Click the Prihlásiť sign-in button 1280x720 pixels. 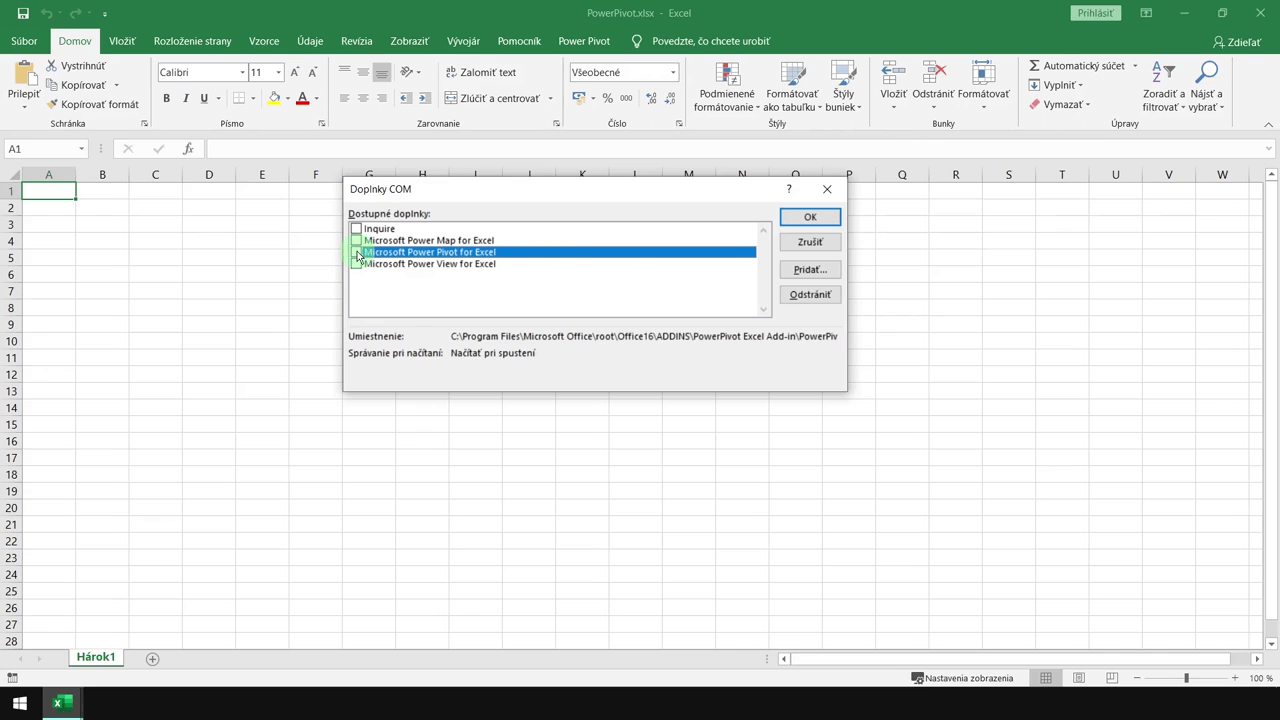click(1095, 13)
